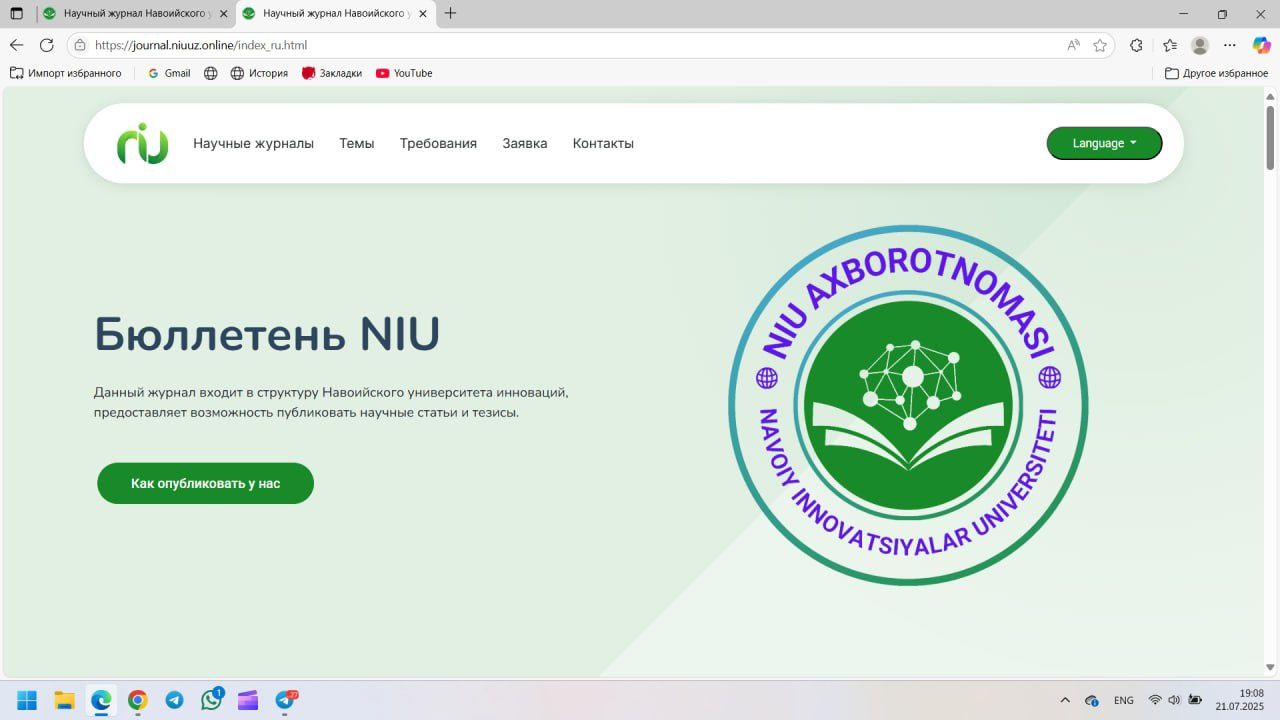Click the Бюллетень NIU heading
The image size is (1280, 720).
click(x=267, y=335)
